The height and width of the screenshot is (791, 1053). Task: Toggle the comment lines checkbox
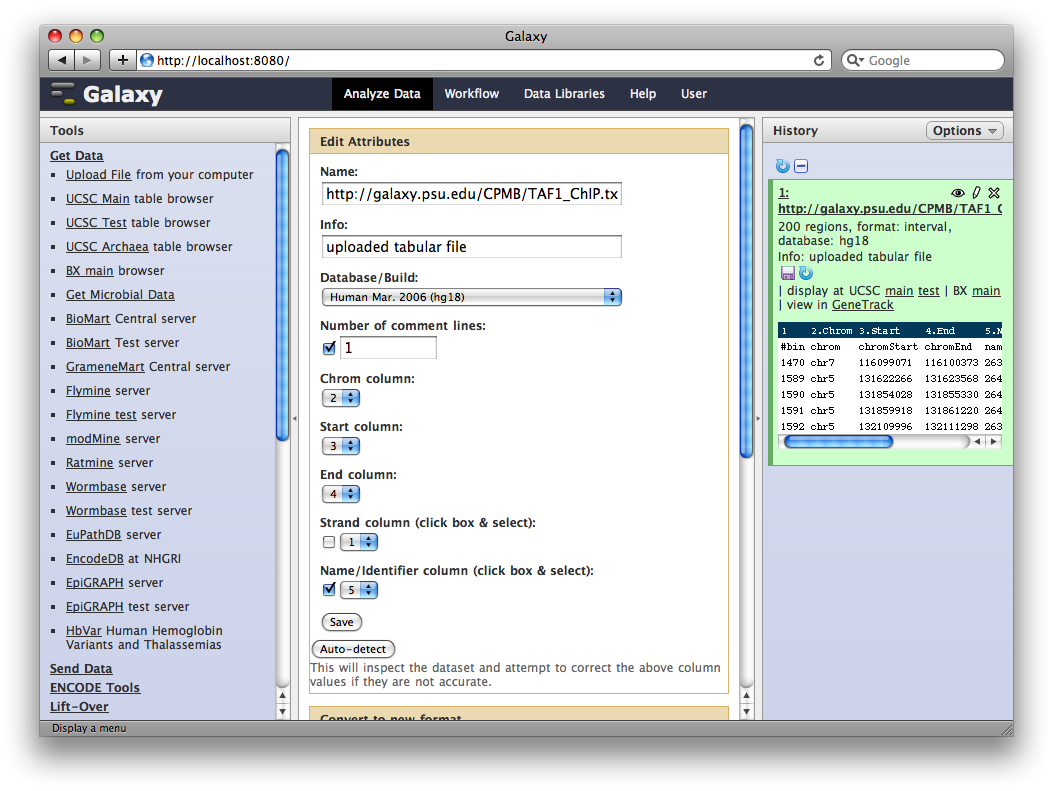329,348
